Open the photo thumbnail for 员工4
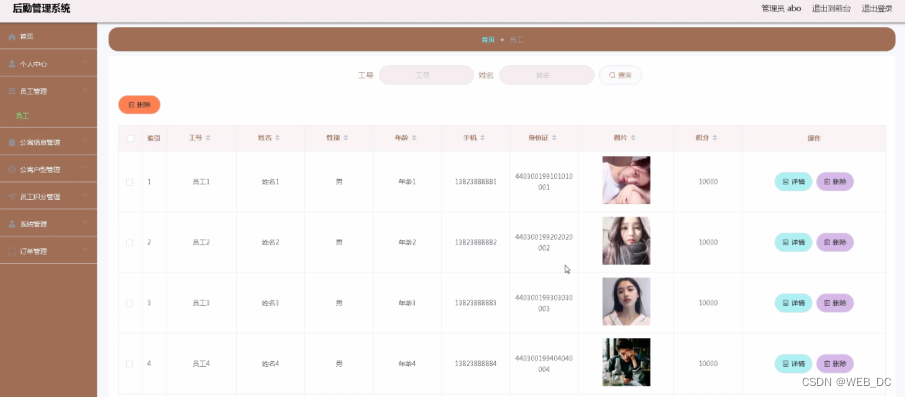906x397 pixels. pyautogui.click(x=626, y=362)
